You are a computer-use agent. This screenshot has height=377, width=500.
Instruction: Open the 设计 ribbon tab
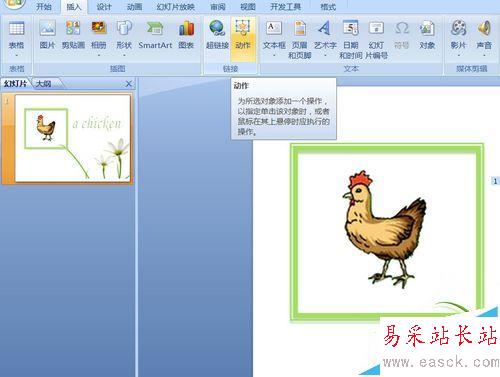coord(104,7)
